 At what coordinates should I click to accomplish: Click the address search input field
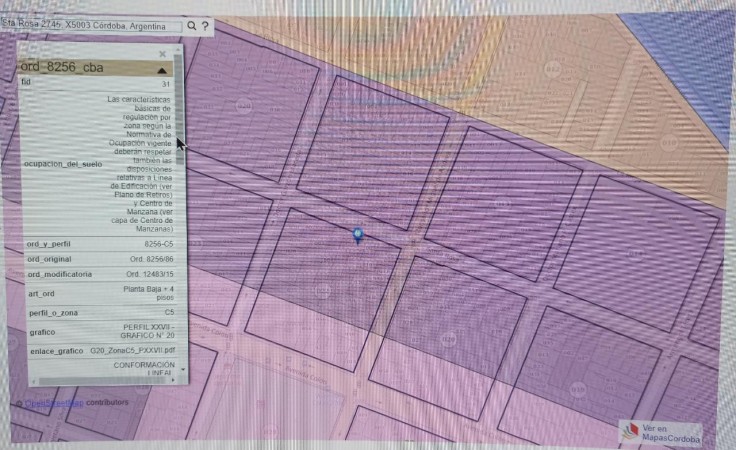[x=90, y=26]
